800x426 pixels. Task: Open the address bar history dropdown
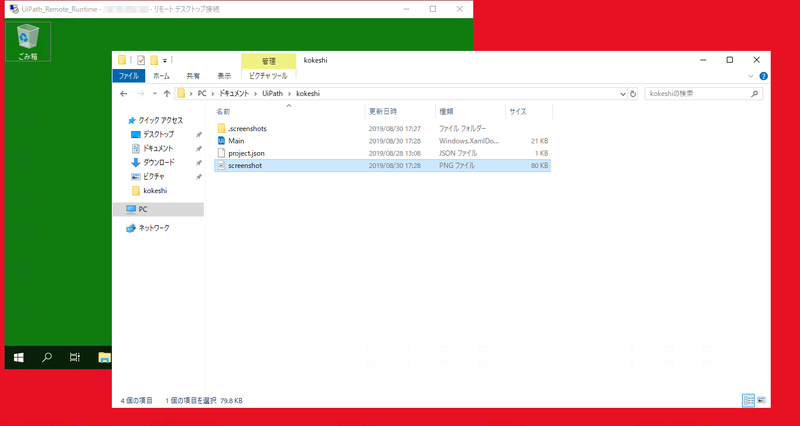click(622, 94)
